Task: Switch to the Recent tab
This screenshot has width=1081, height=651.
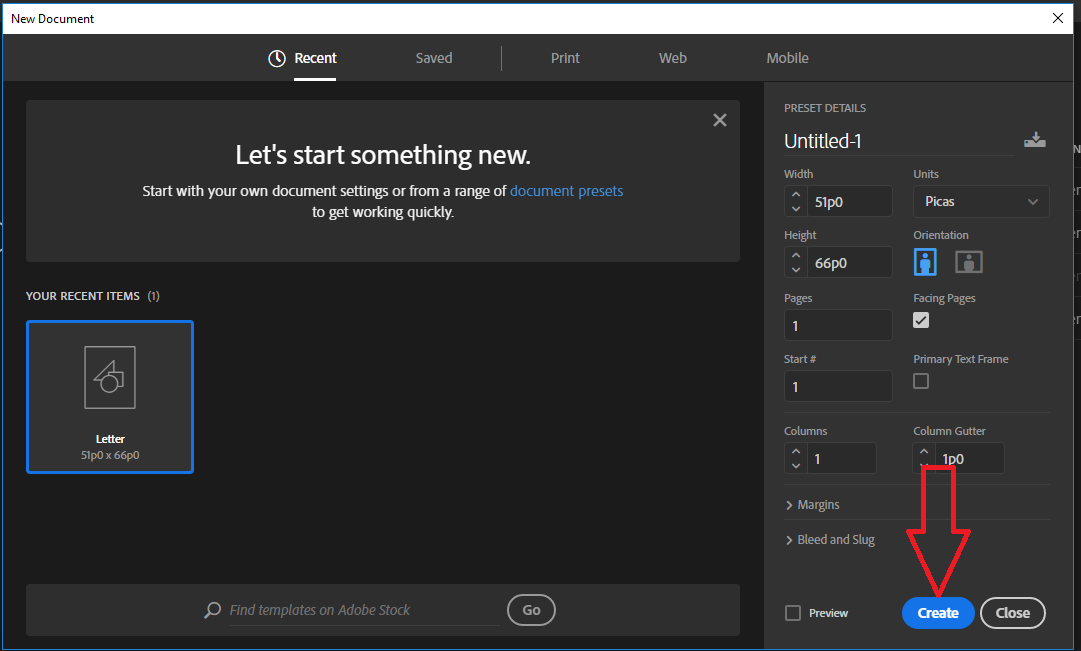Action: coord(303,59)
